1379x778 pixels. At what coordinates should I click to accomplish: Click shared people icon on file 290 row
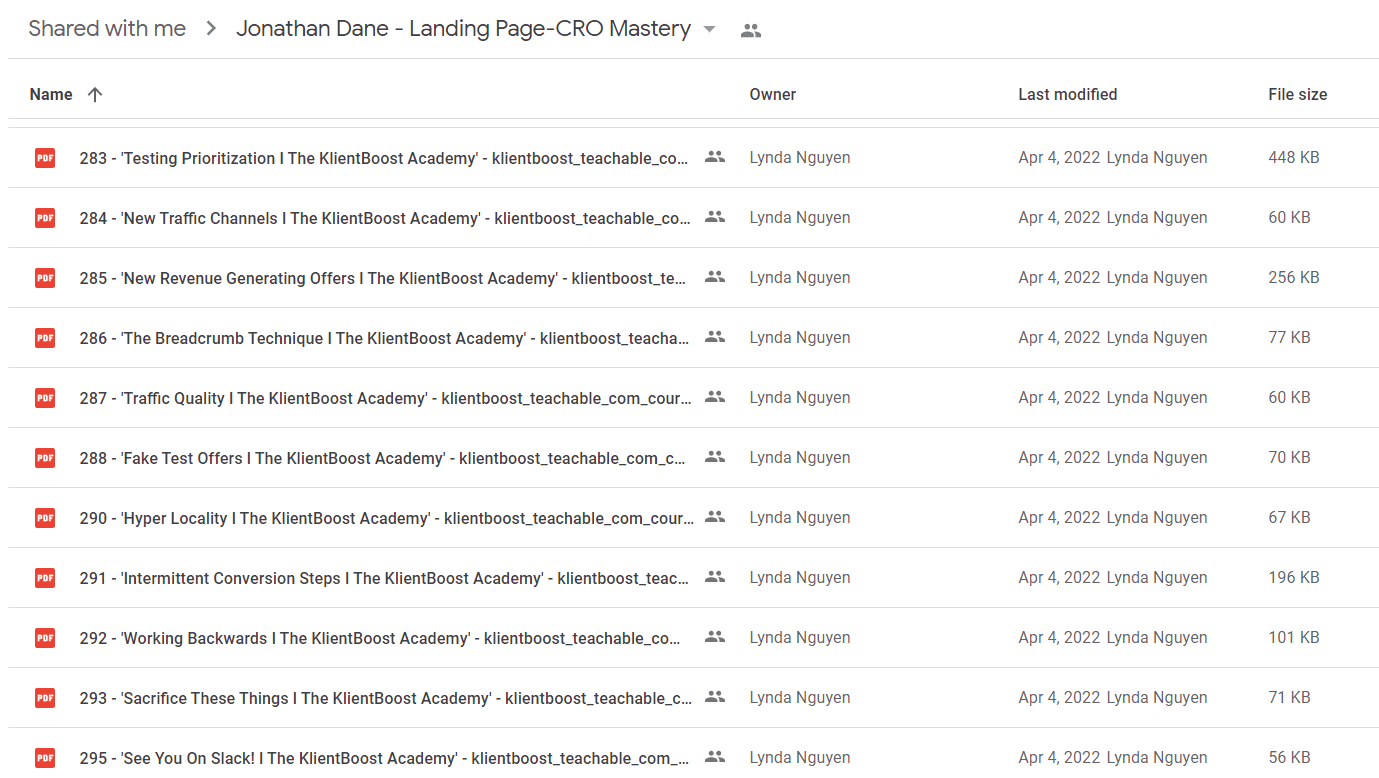(x=714, y=517)
